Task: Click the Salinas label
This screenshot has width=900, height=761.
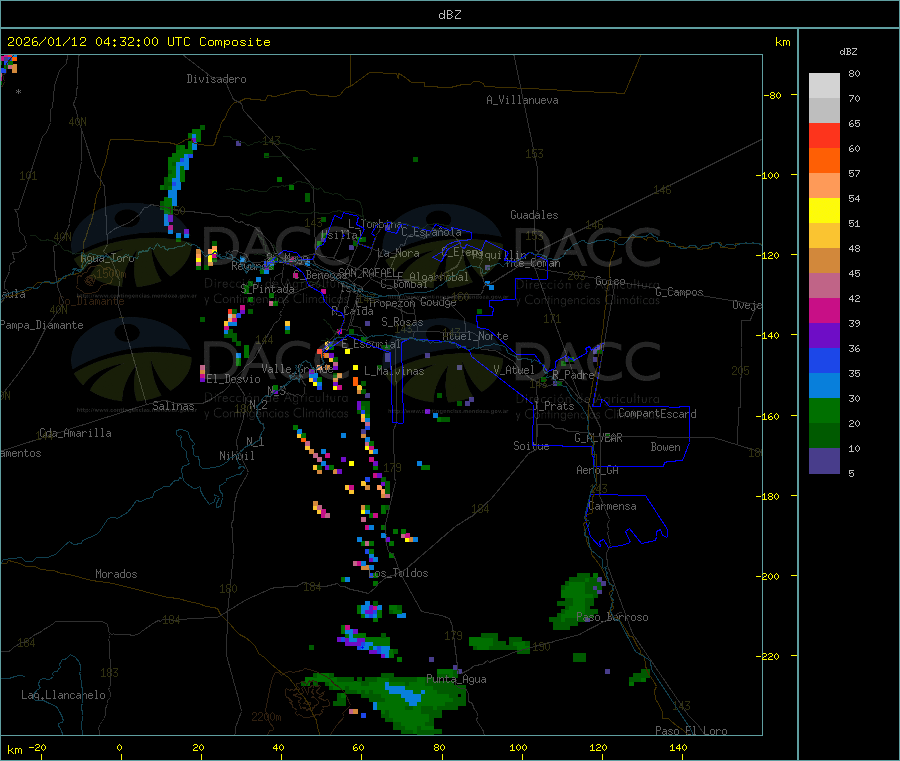Action: tap(173, 406)
